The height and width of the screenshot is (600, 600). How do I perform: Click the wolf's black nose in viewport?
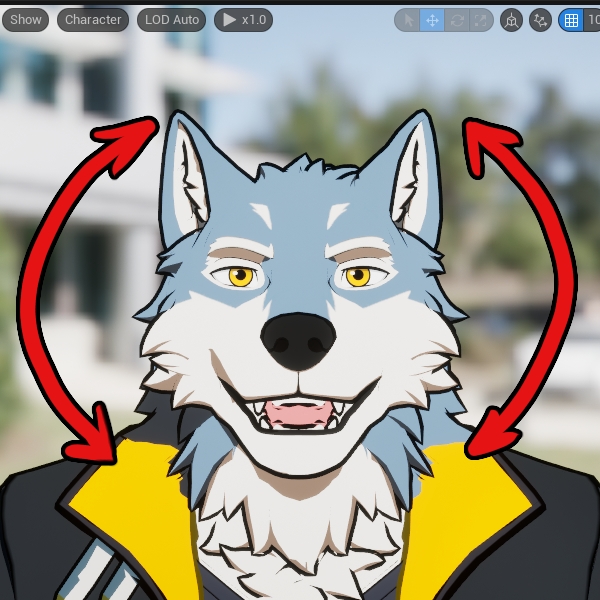coord(297,338)
